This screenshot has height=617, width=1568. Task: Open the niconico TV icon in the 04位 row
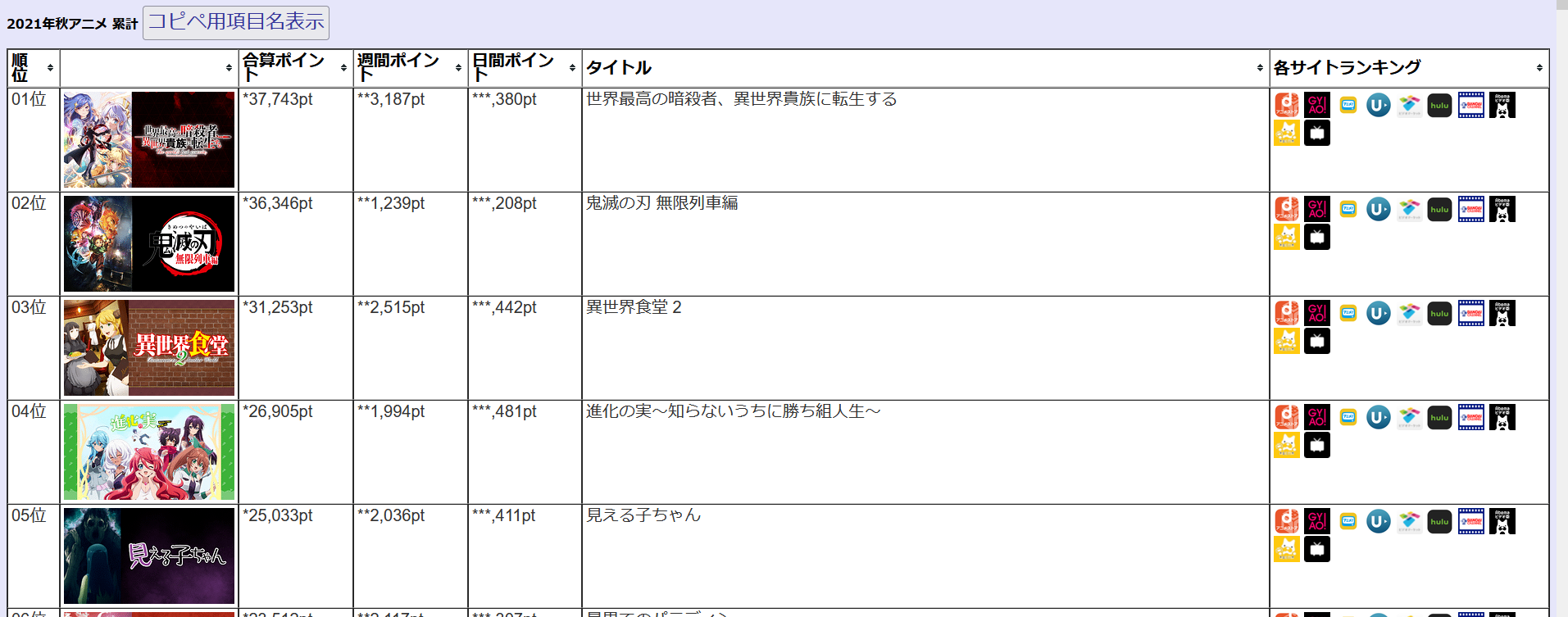coord(1317,446)
